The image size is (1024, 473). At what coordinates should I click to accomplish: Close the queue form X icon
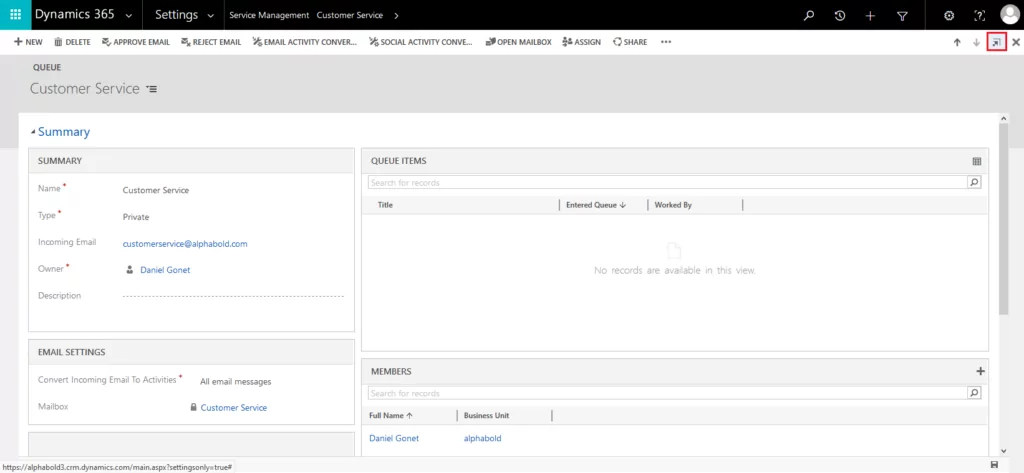tap(1016, 42)
